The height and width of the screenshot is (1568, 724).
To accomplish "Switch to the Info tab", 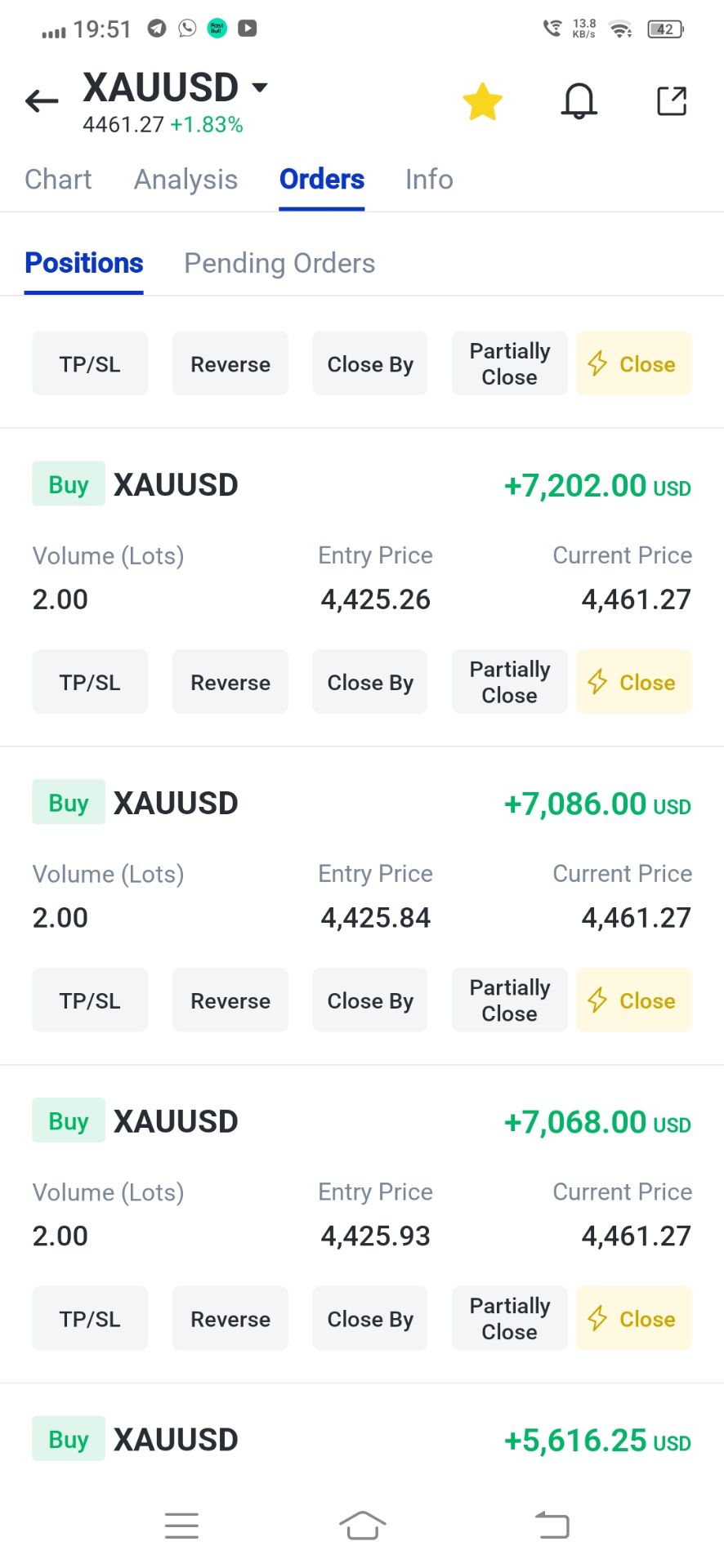I will [x=429, y=180].
